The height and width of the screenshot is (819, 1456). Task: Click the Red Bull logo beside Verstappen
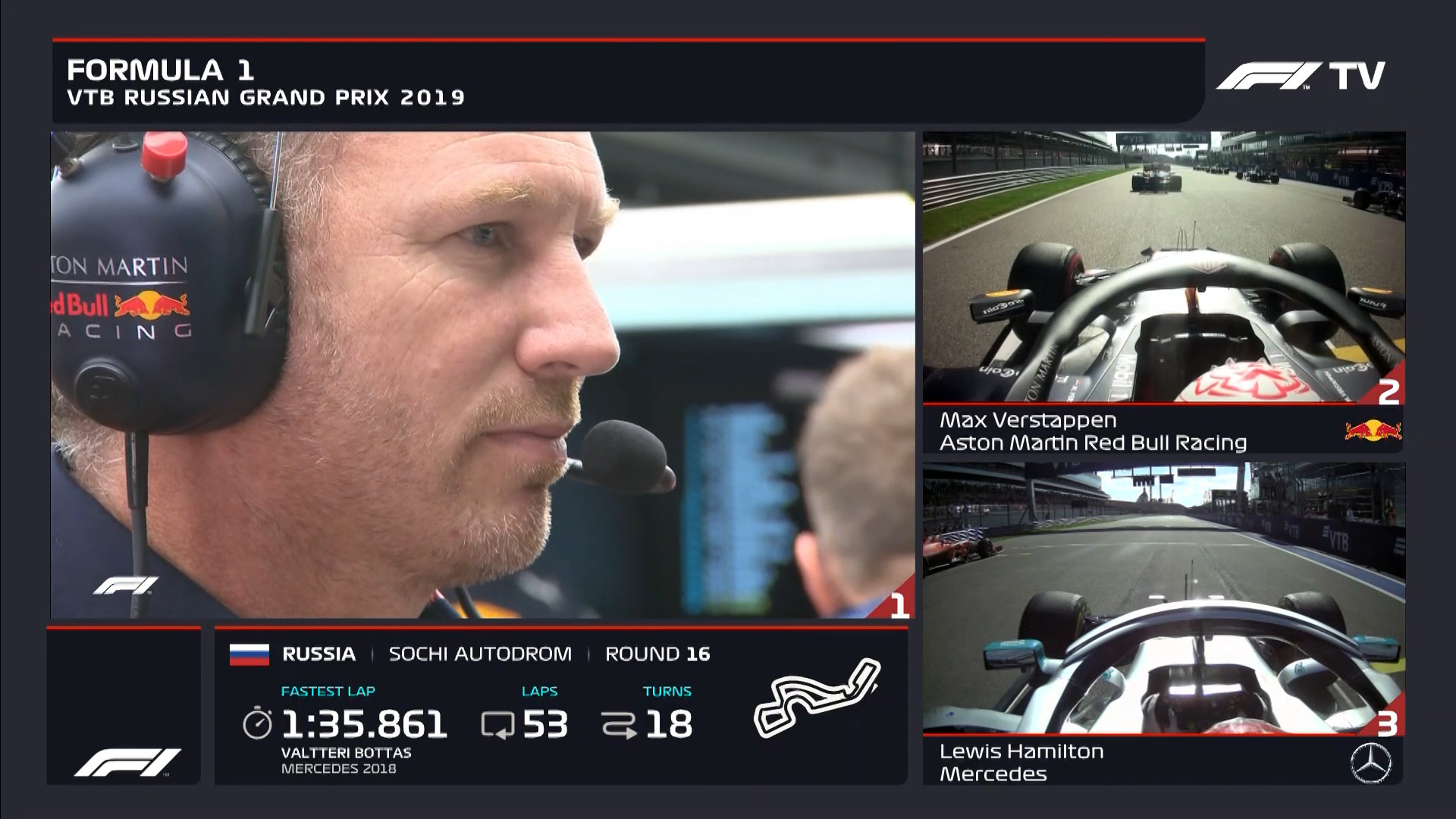(1373, 431)
